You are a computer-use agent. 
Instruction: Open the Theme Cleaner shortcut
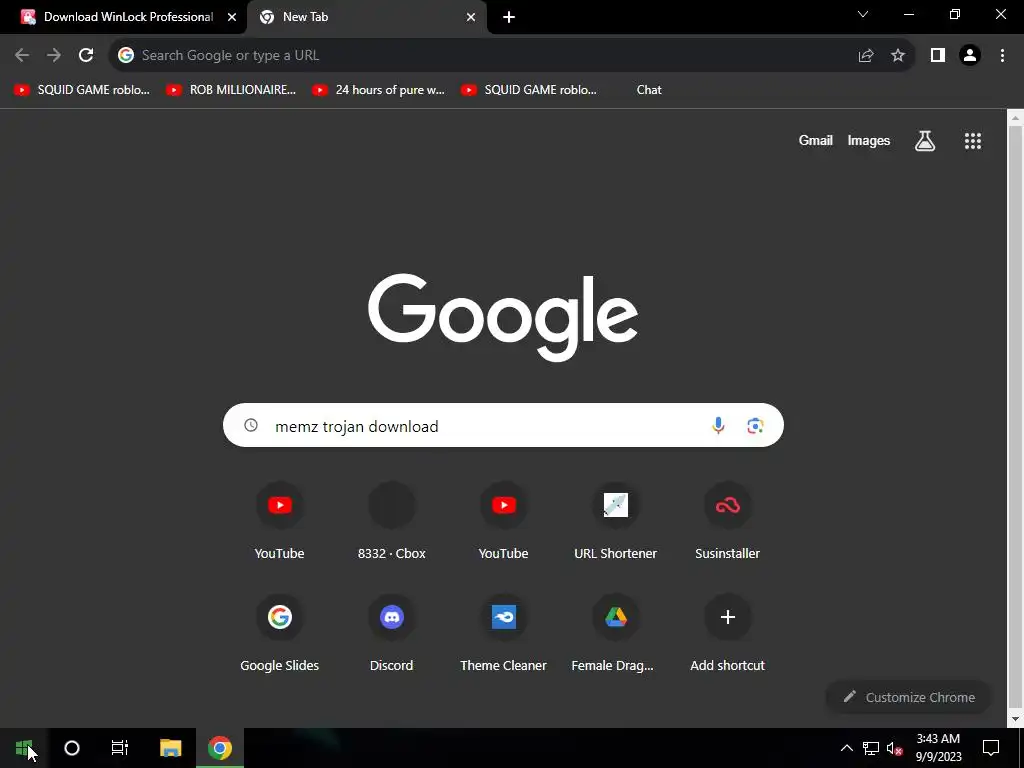click(x=504, y=633)
